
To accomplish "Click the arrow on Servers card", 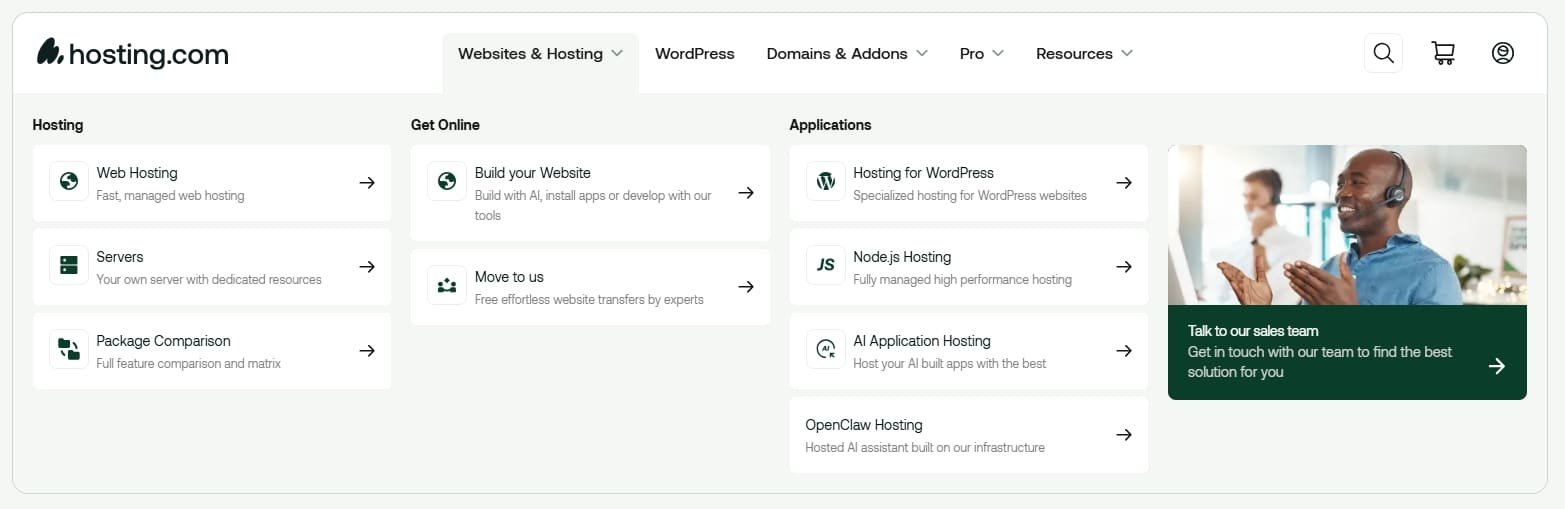I will coord(367,267).
